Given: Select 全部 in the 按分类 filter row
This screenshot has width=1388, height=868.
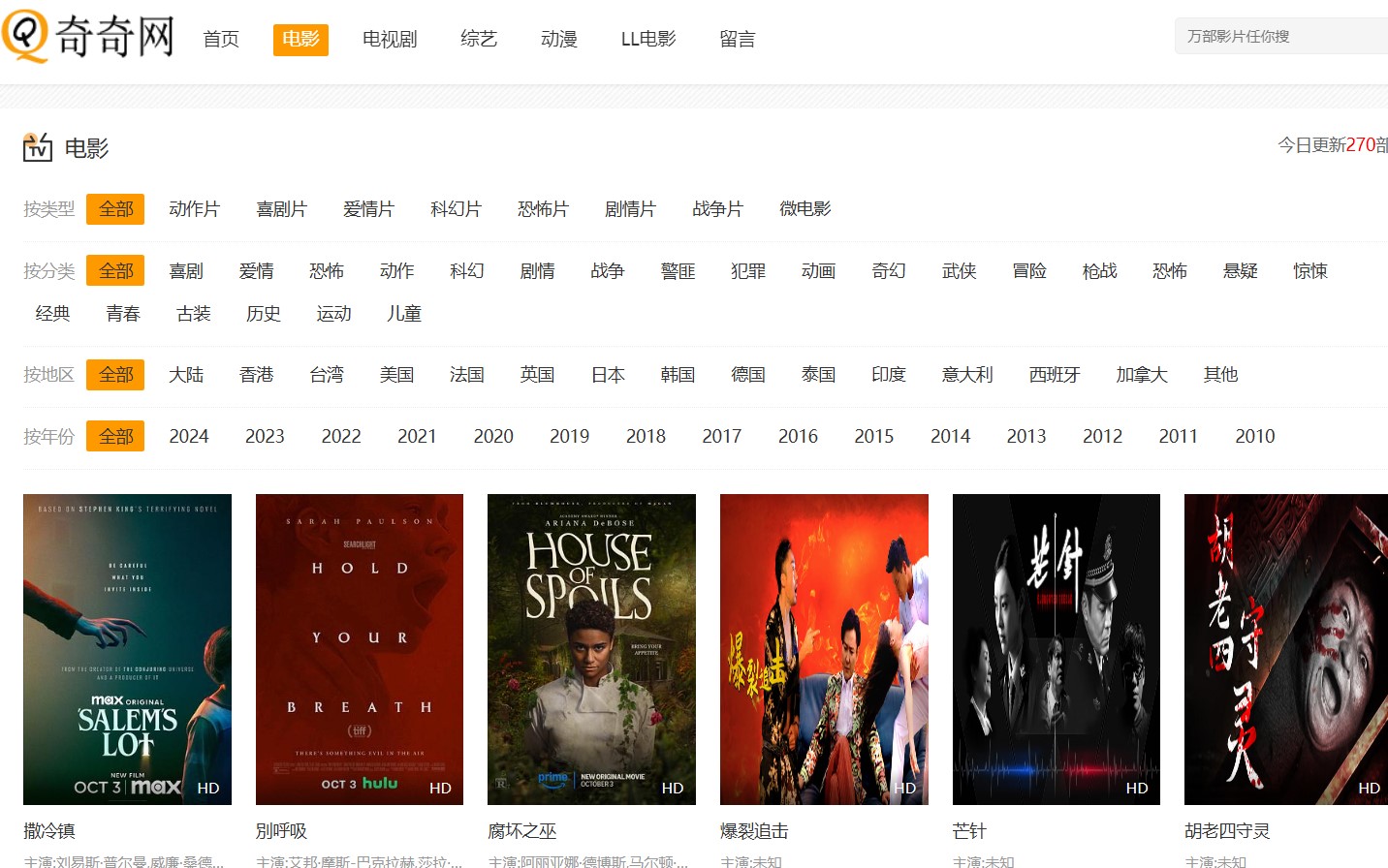Looking at the screenshot, I should pos(115,271).
